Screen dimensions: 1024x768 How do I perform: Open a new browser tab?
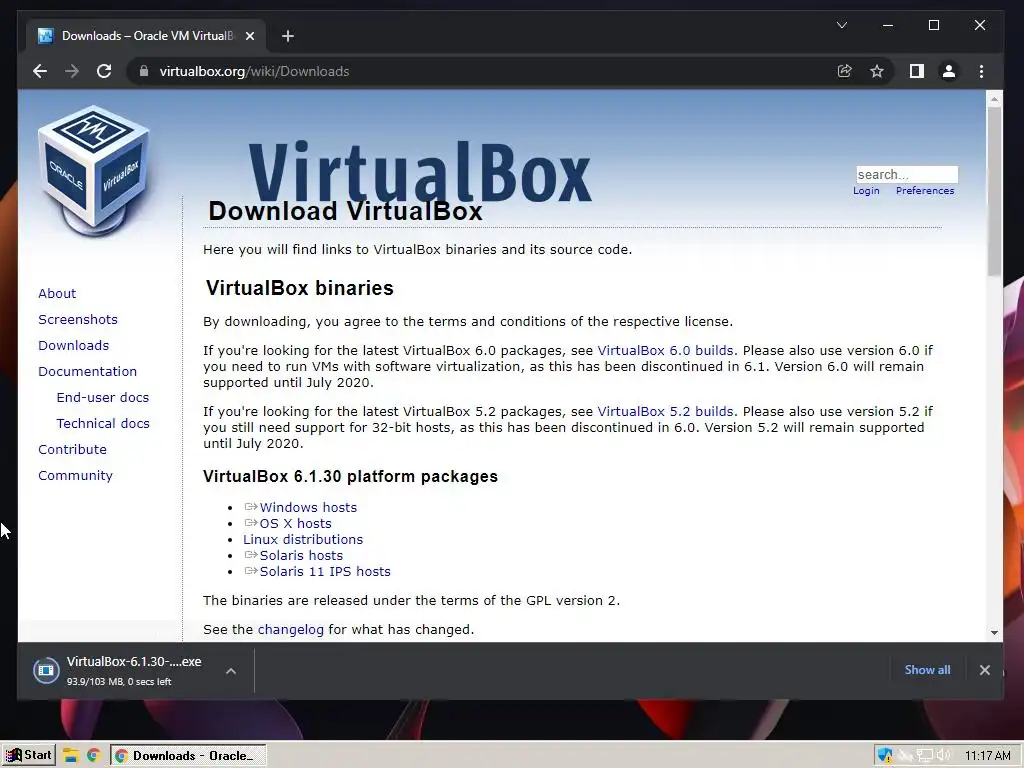(288, 36)
